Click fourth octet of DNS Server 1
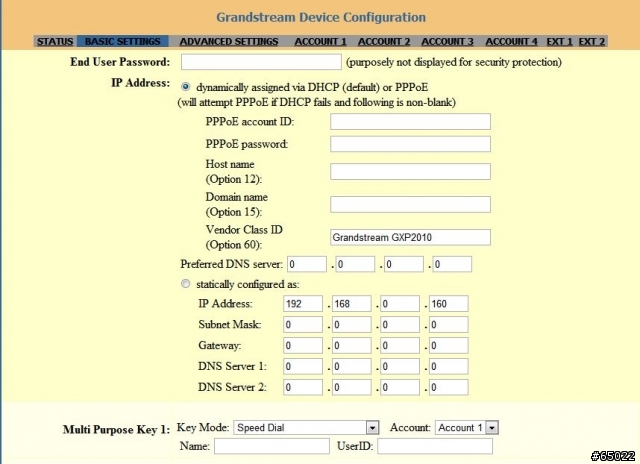Viewport: 640px width, 464px height. pos(449,366)
